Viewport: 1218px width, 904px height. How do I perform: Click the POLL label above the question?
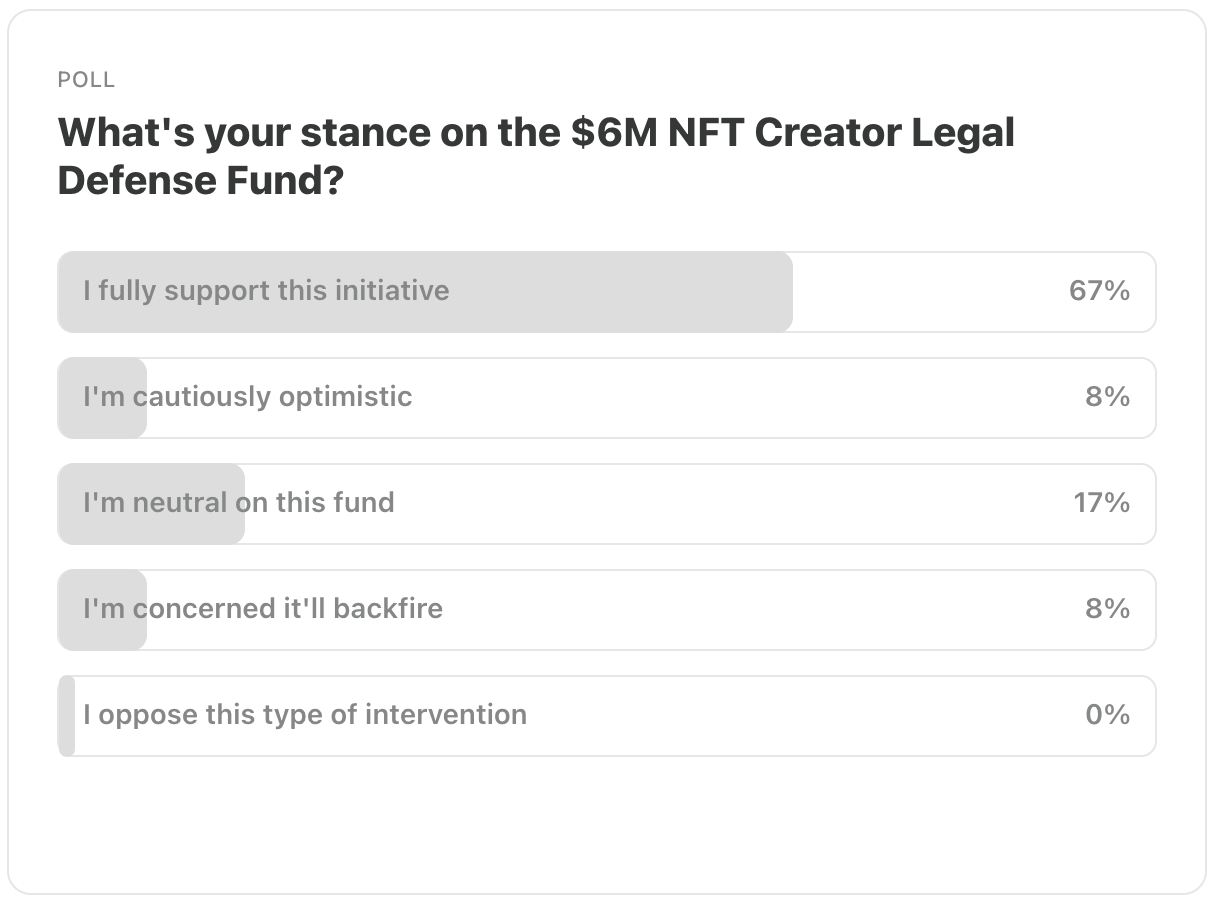(86, 80)
